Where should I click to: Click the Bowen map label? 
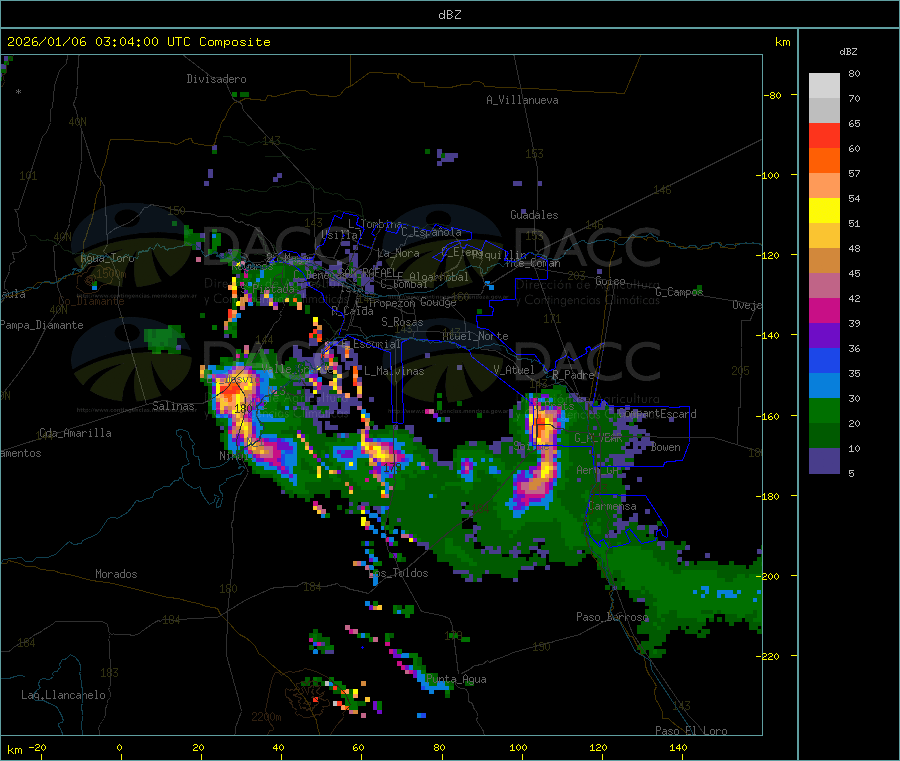pos(665,447)
